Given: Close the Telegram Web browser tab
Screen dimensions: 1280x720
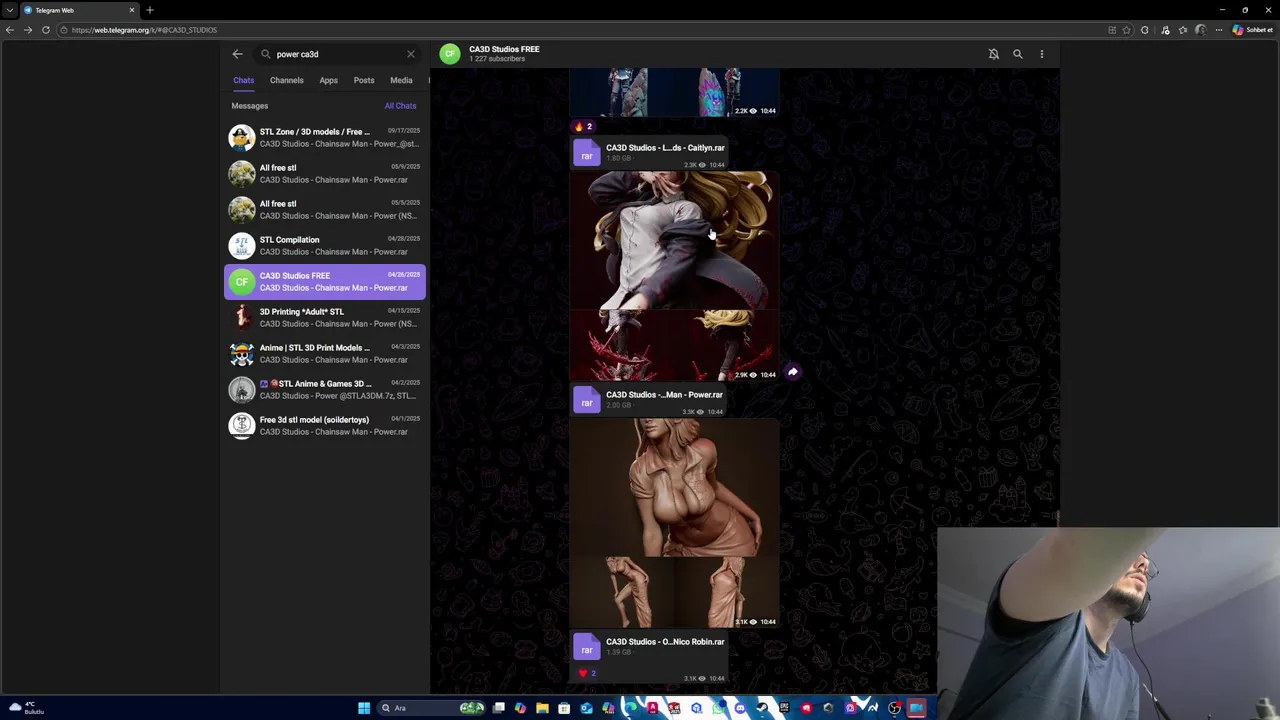Looking at the screenshot, I should point(131,10).
